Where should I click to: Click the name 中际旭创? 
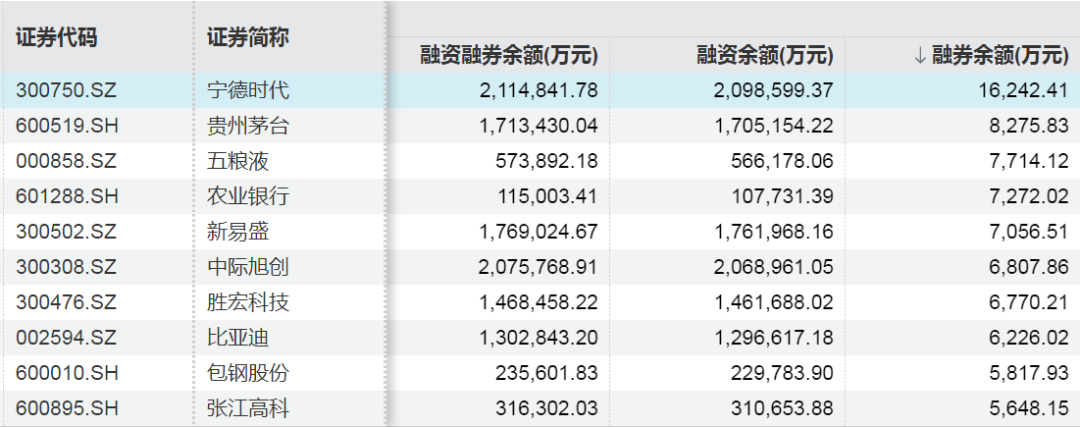248,267
